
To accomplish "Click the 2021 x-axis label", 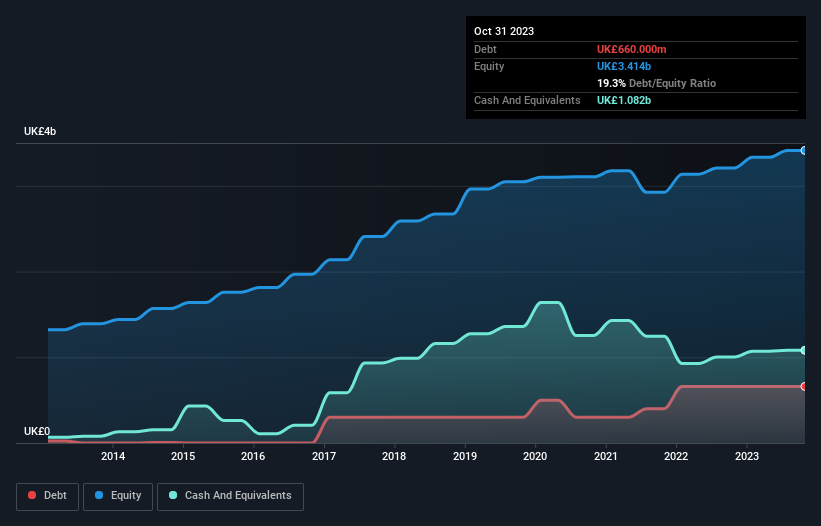I will pyautogui.click(x=606, y=456).
